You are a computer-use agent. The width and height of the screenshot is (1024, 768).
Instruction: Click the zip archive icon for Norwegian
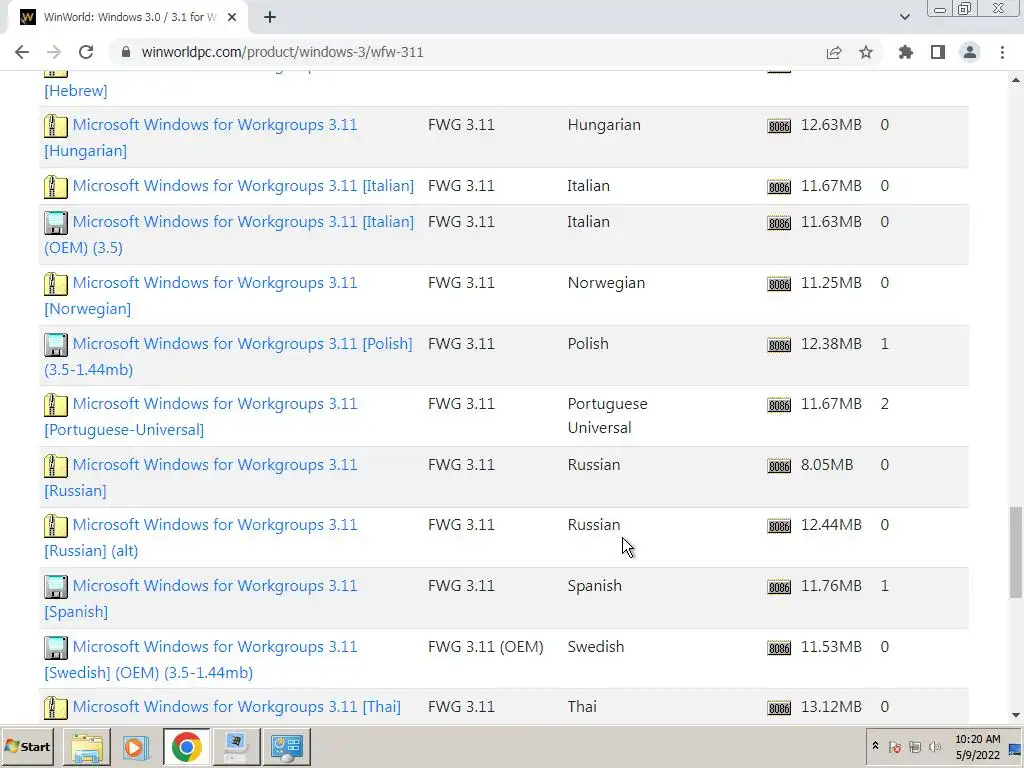tap(56, 283)
